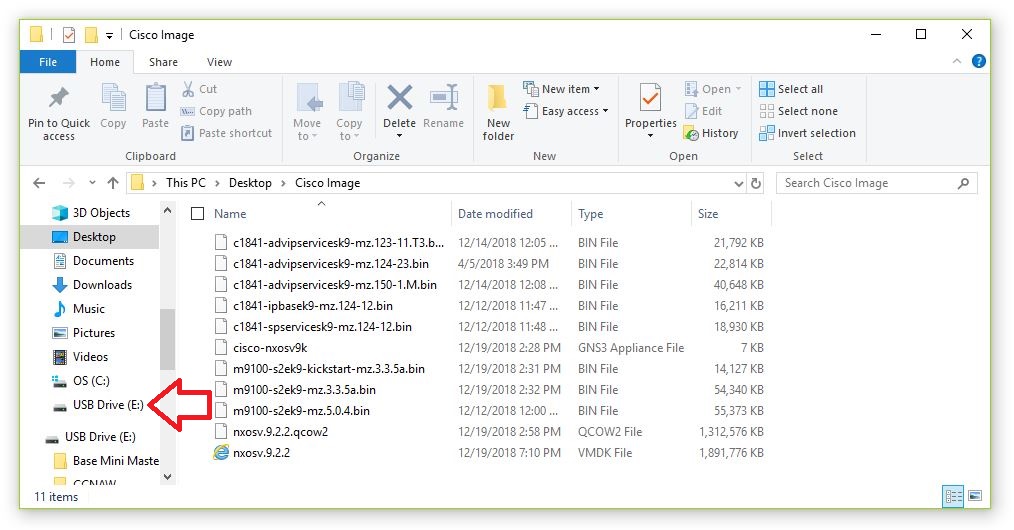
Task: Click the Rename icon
Action: click(444, 98)
